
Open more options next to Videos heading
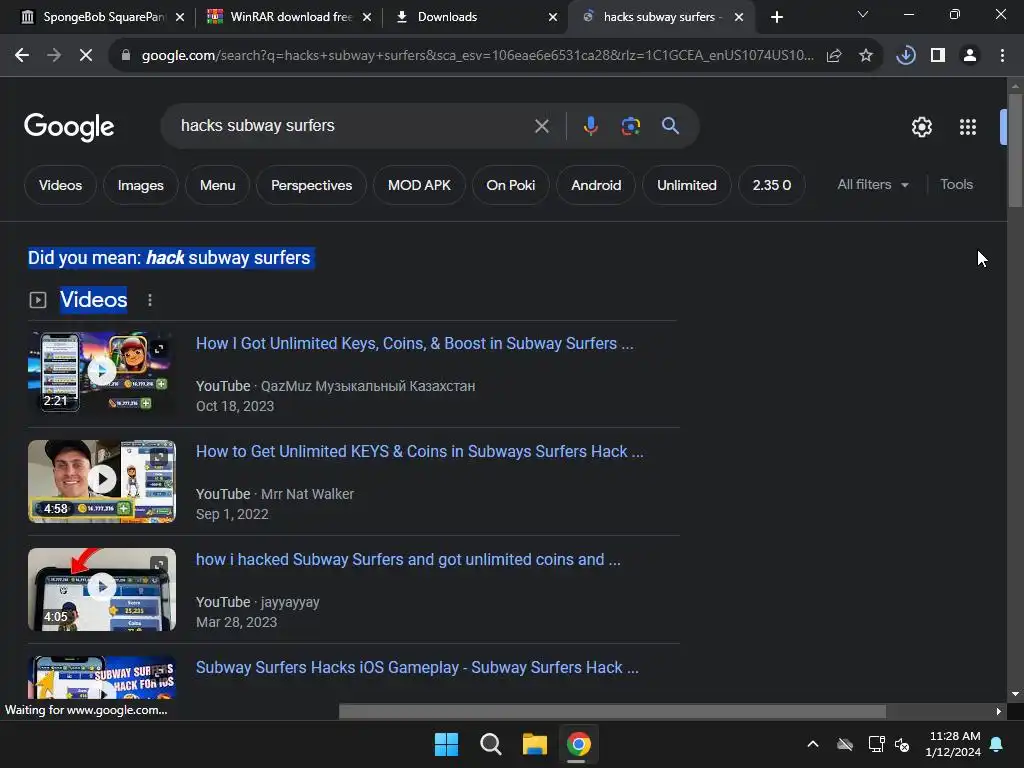click(x=150, y=300)
